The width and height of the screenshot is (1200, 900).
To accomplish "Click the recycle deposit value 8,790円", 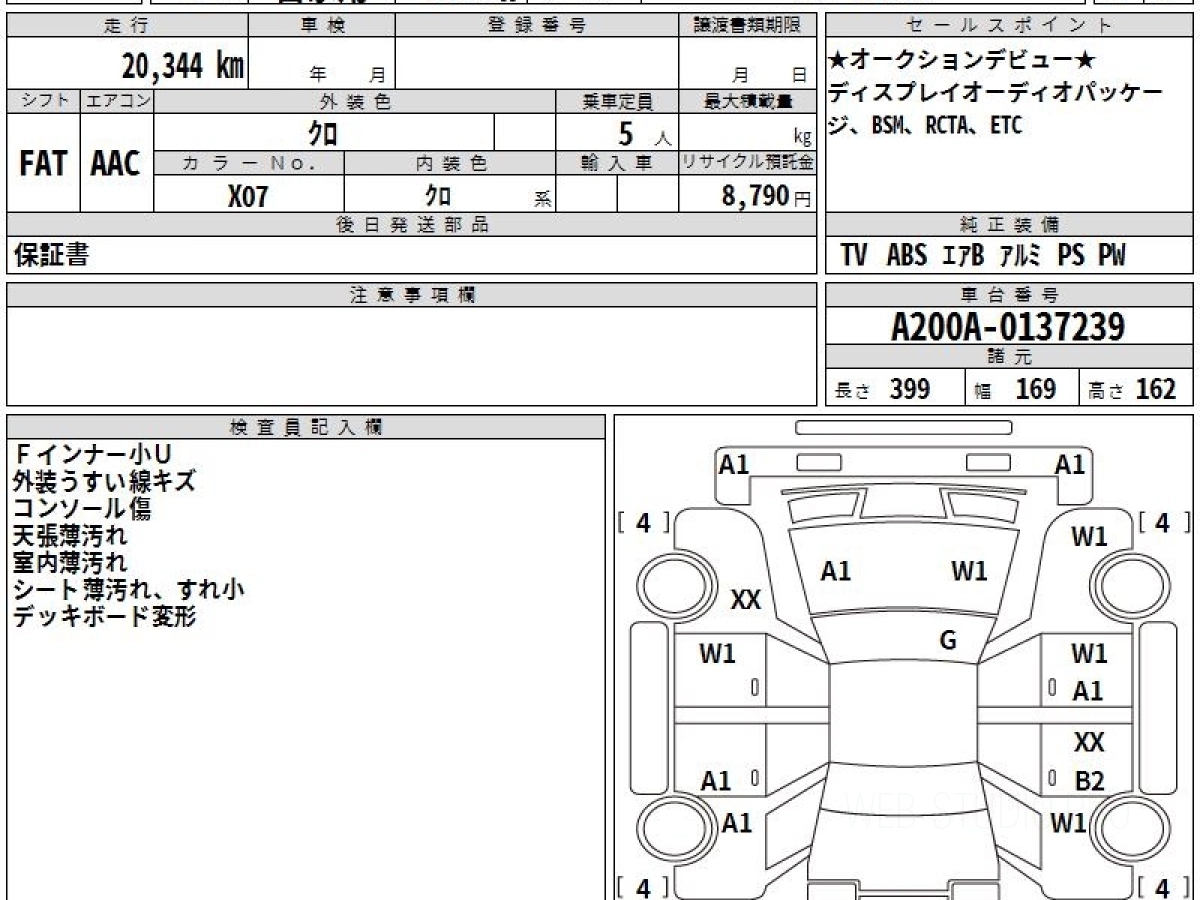I will click(x=766, y=196).
